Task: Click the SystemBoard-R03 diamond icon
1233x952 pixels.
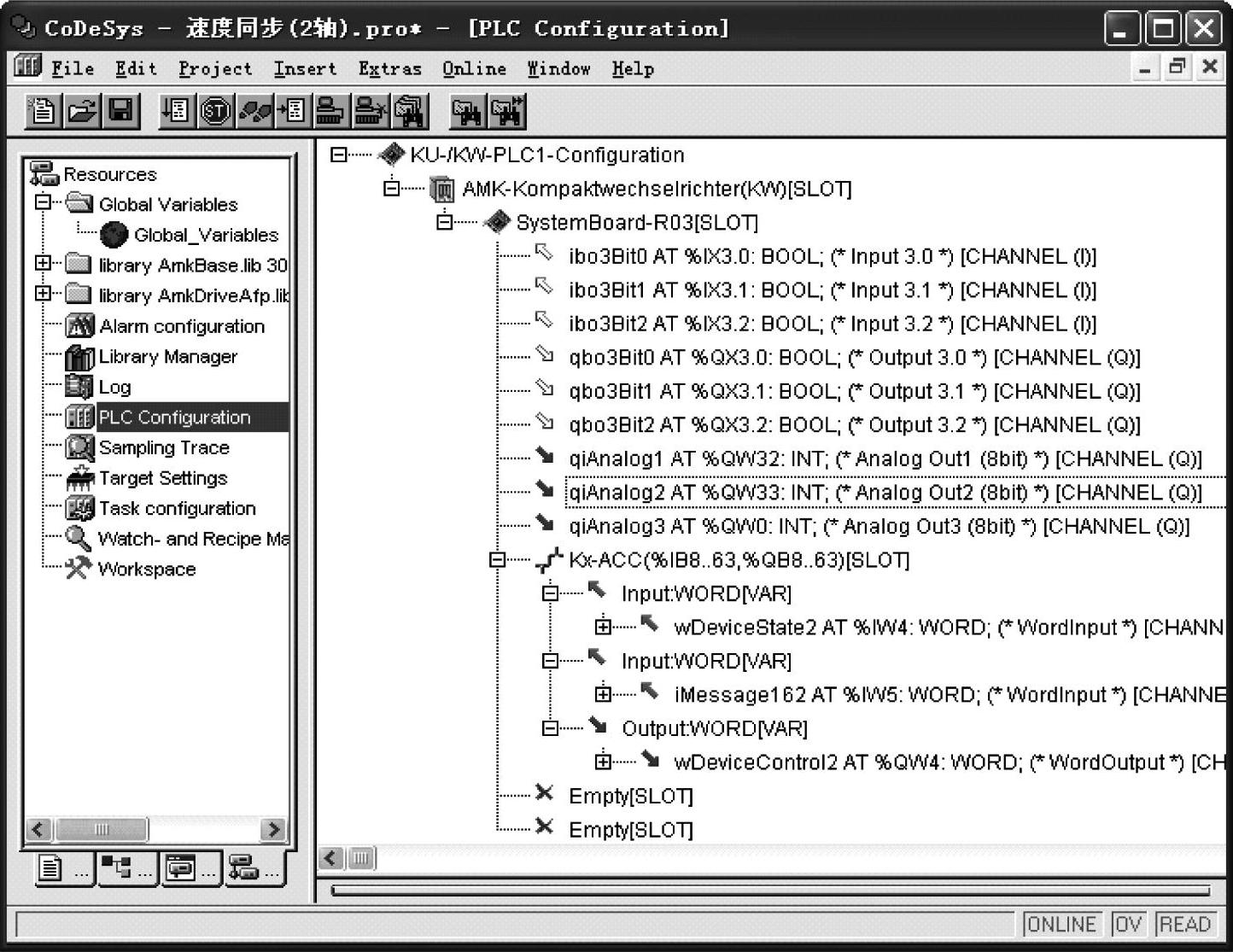Action: pyautogui.click(x=496, y=223)
